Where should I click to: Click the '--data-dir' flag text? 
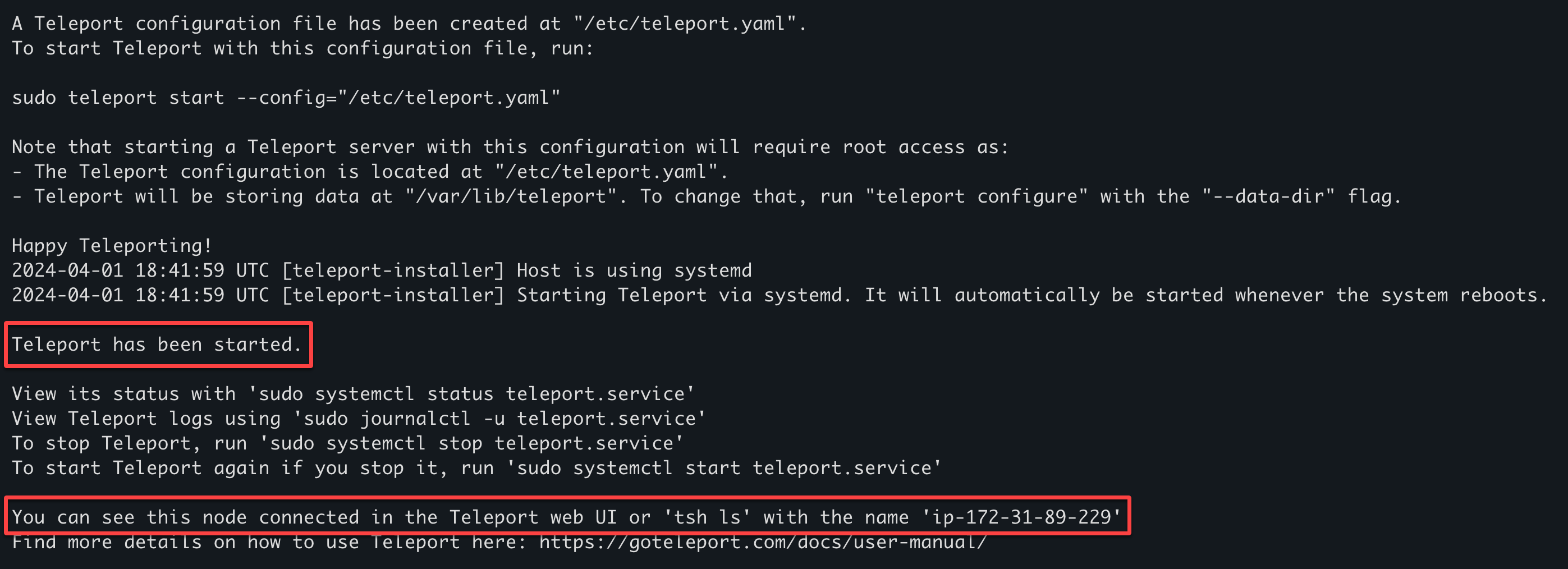click(1268, 196)
